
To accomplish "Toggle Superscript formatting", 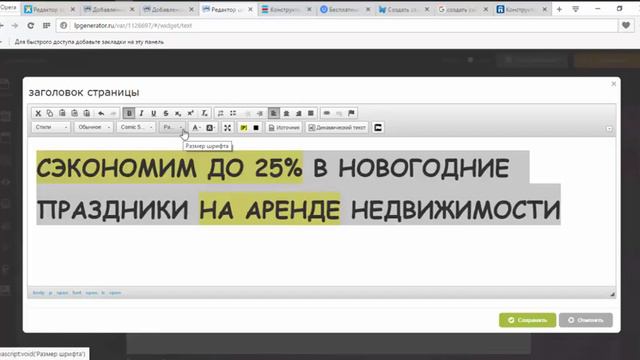I will pos(190,113).
